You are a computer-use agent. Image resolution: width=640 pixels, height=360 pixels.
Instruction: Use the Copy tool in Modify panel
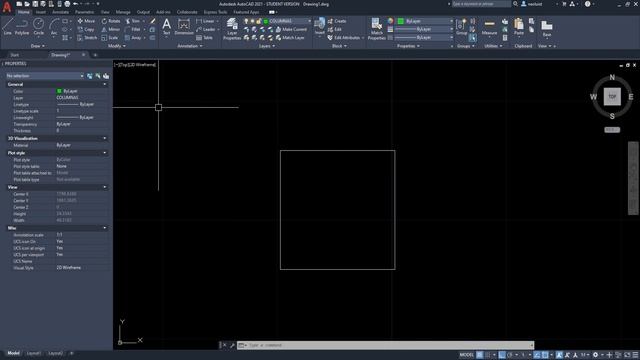(86, 29)
